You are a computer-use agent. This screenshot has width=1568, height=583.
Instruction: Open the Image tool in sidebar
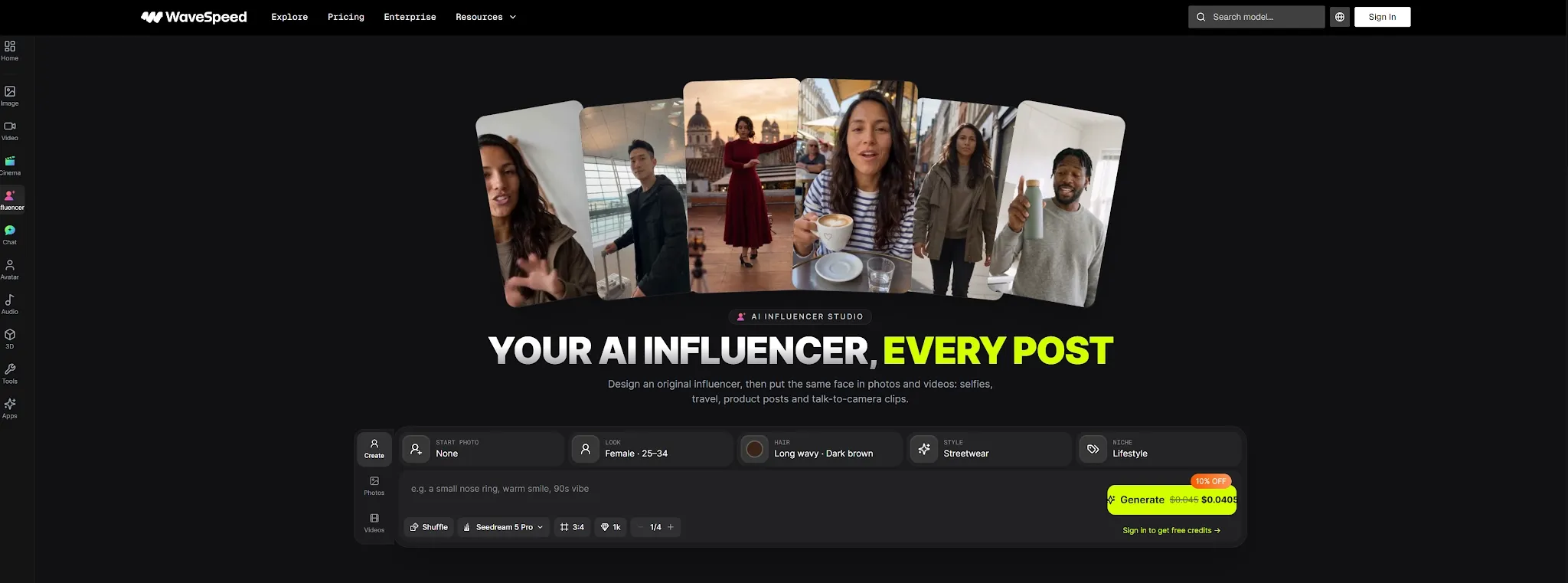10,96
